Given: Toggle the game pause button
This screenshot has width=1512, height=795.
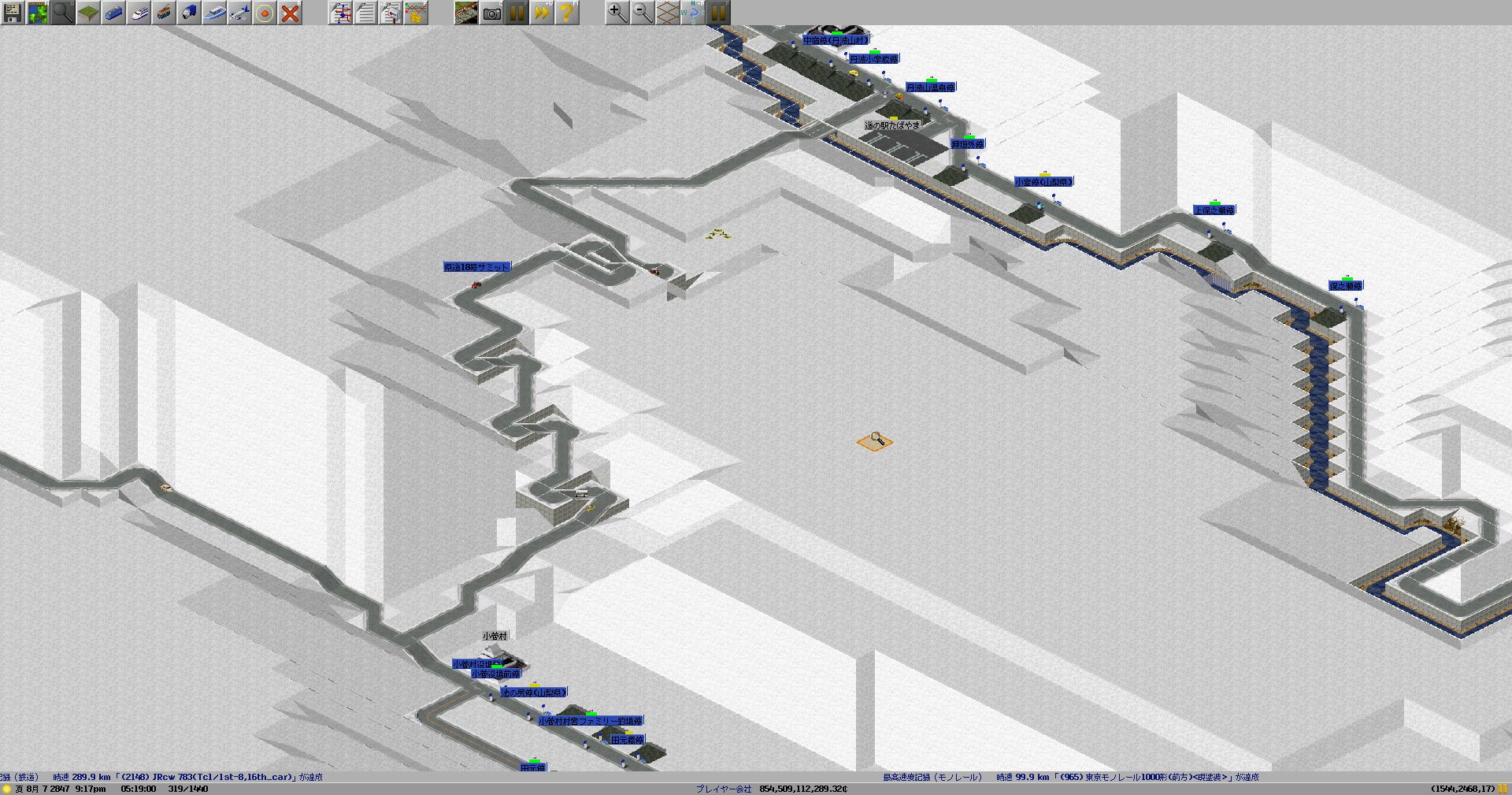Looking at the screenshot, I should [x=517, y=13].
